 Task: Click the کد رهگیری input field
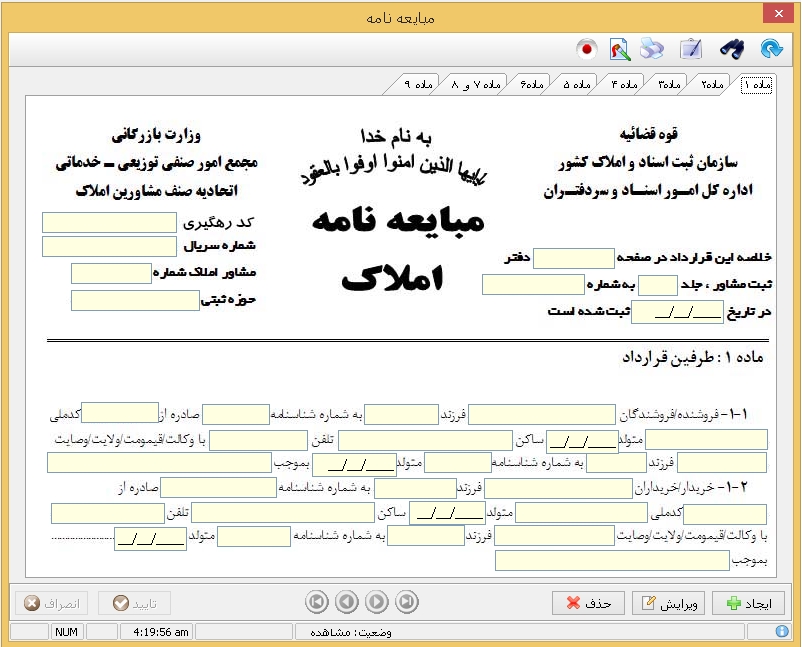point(109,223)
